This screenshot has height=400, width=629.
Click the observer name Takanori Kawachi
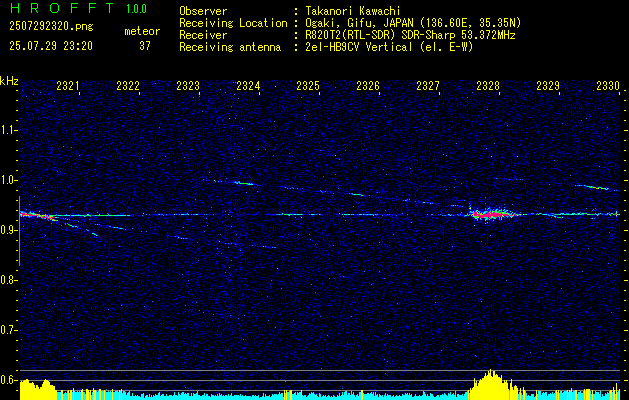353,11
